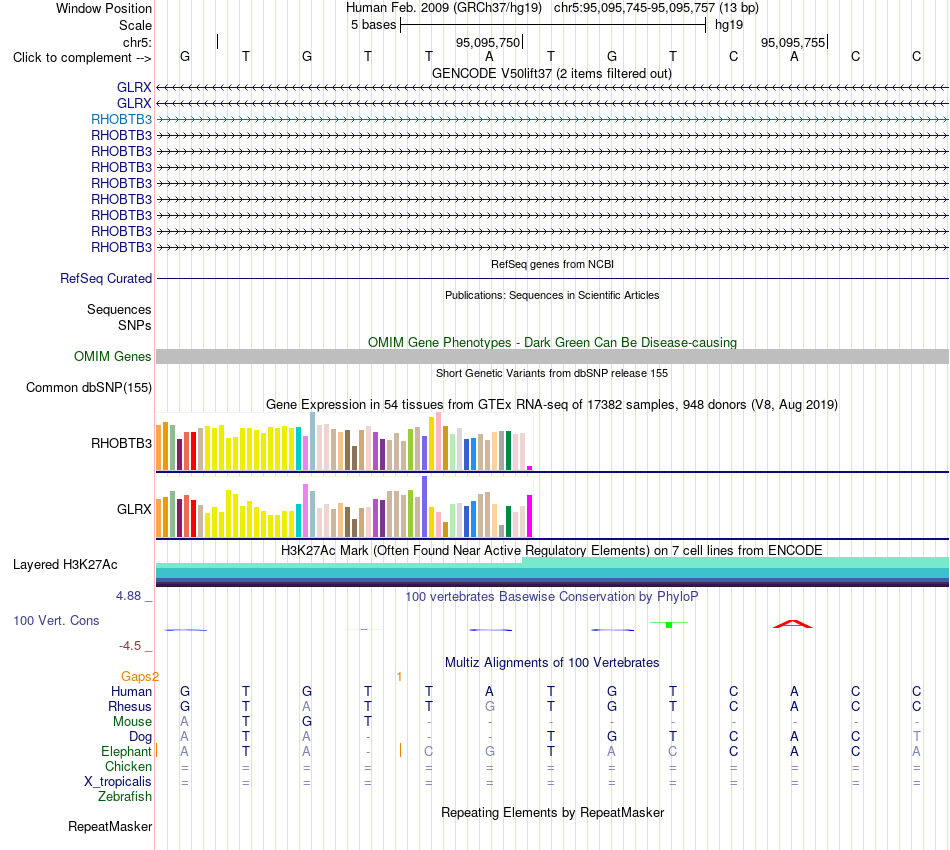Click the GLRX GTEx expression bar chart
This screenshot has height=850, width=950.
coord(344,508)
